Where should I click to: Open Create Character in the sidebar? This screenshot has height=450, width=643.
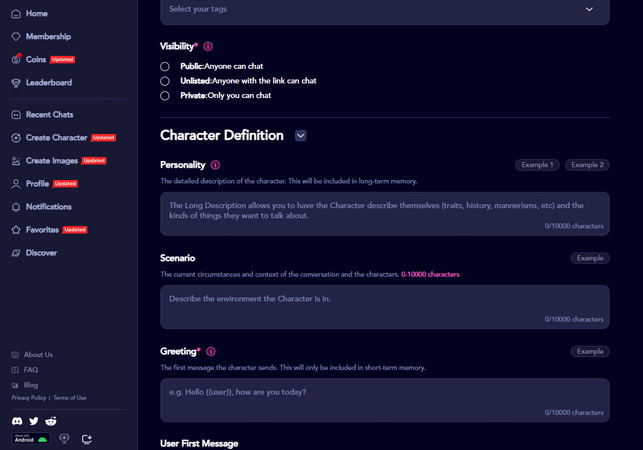pos(56,138)
